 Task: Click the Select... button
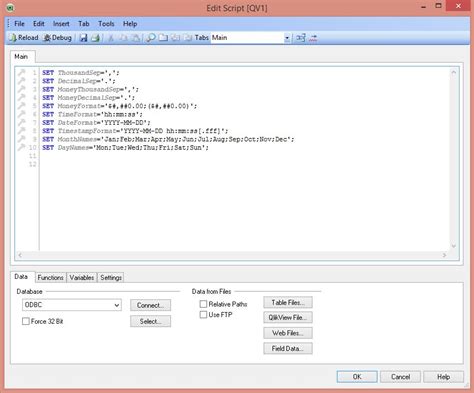150,321
